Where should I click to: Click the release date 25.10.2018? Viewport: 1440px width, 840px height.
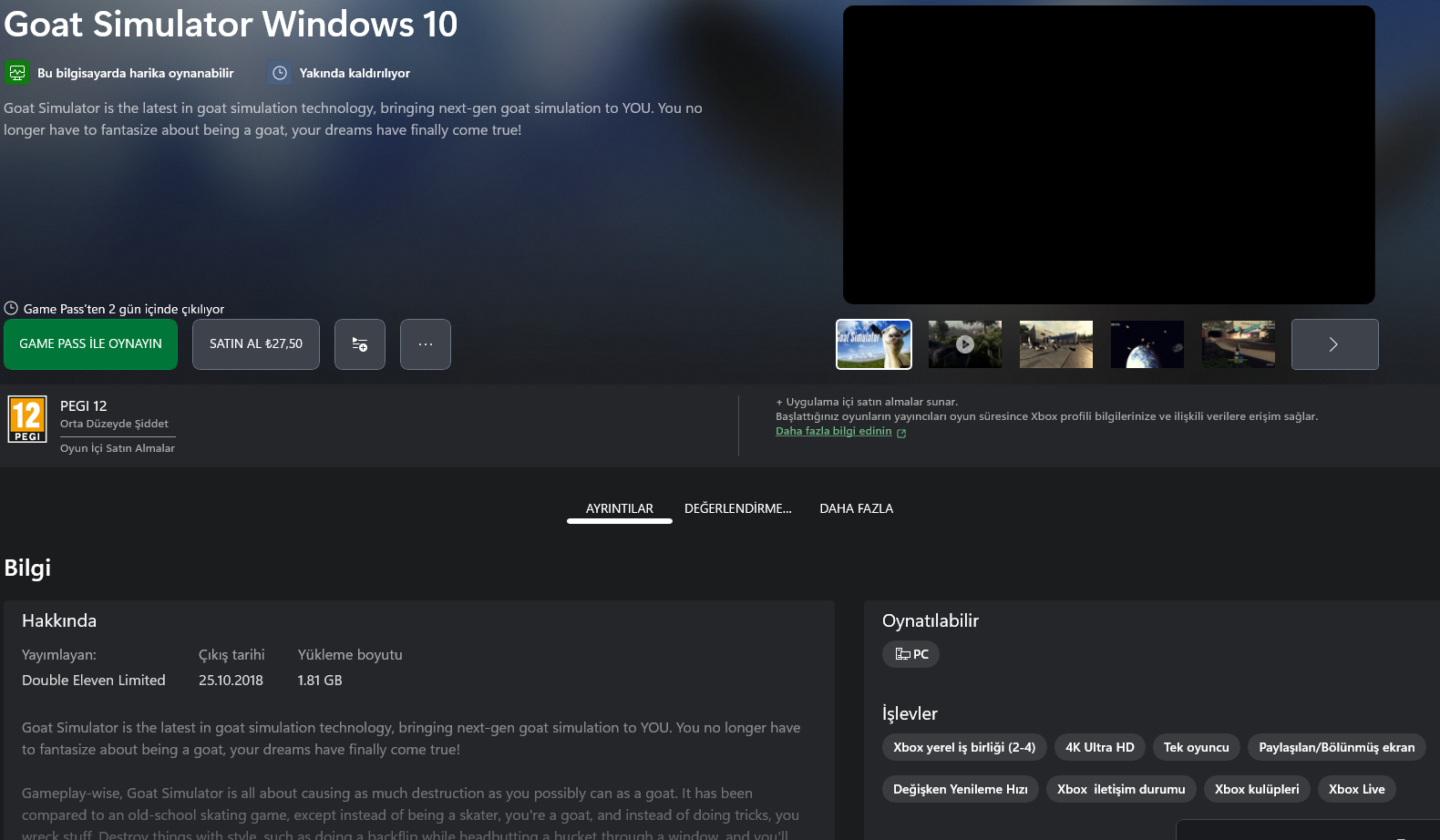click(231, 681)
